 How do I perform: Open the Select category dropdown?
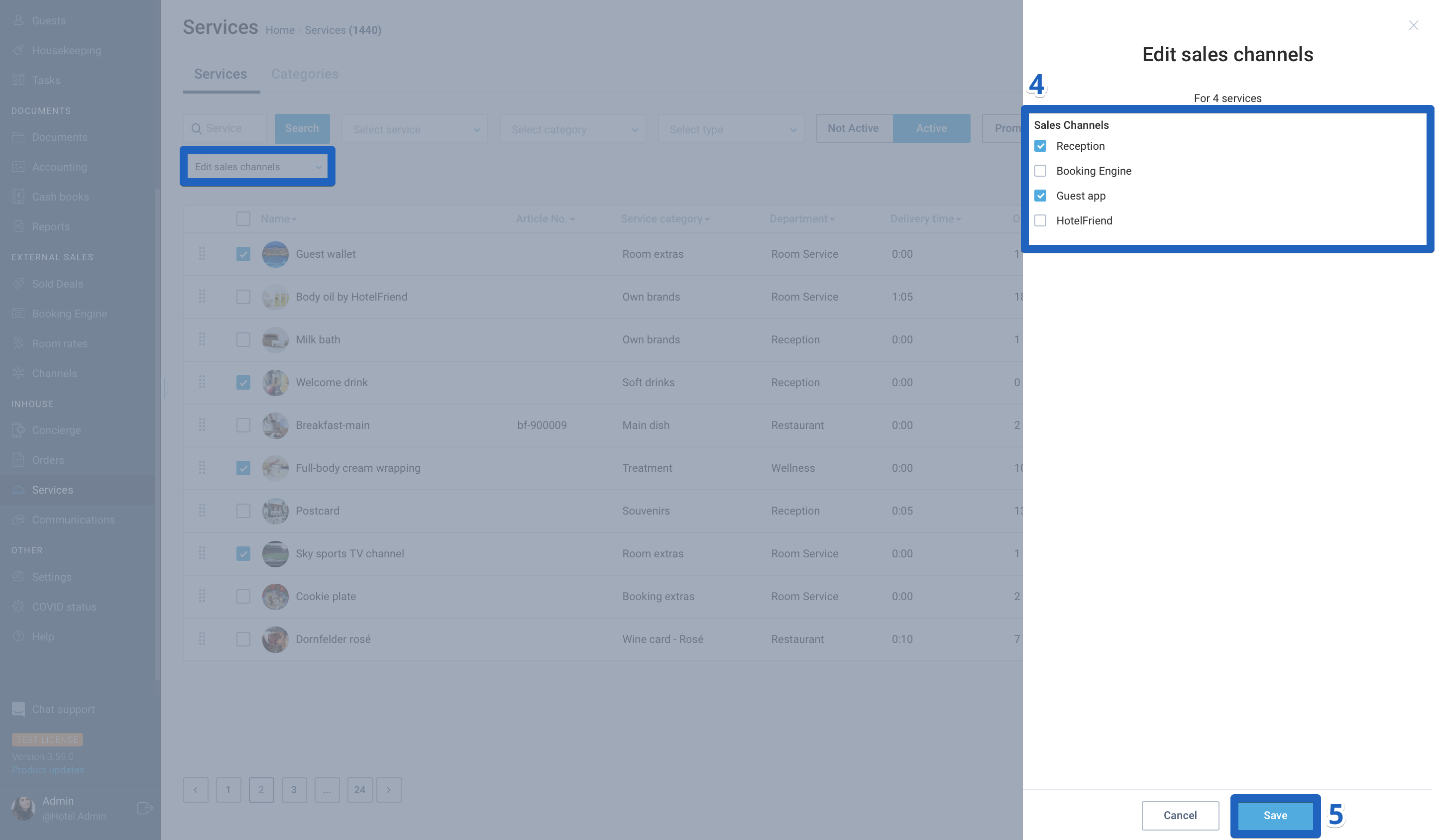tap(573, 129)
